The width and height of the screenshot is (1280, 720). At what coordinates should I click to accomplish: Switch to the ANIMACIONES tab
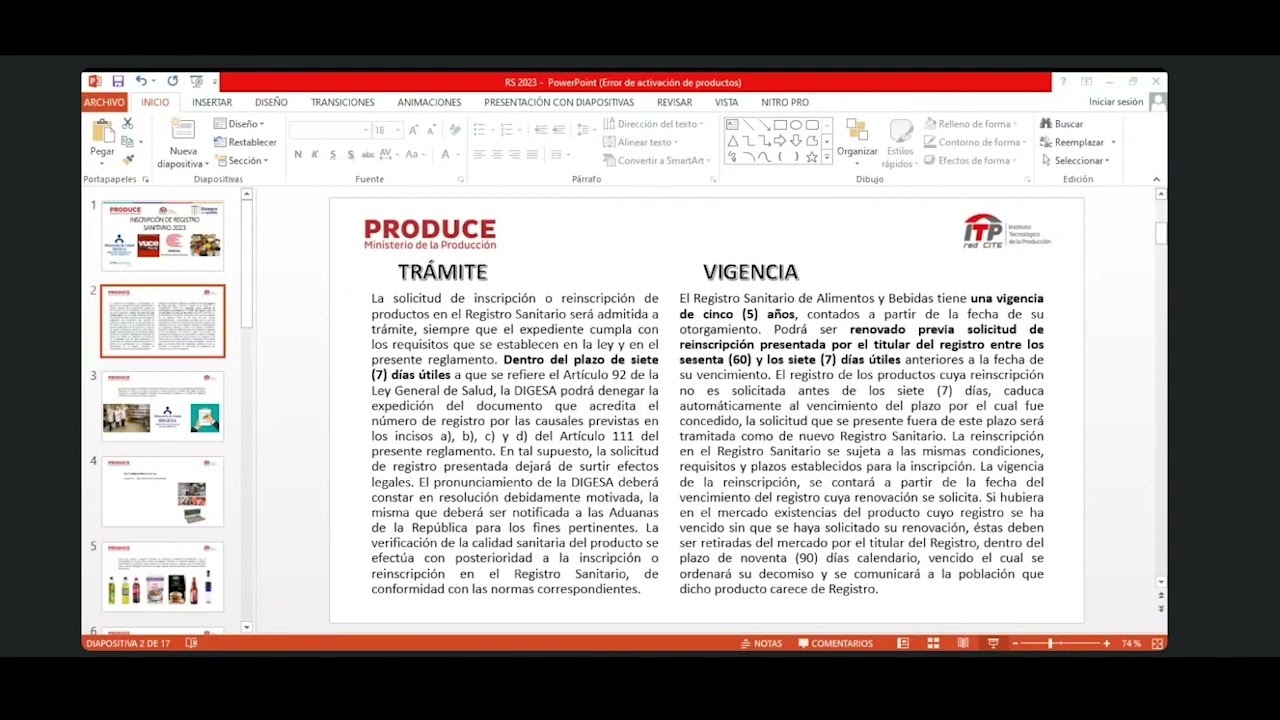point(429,102)
